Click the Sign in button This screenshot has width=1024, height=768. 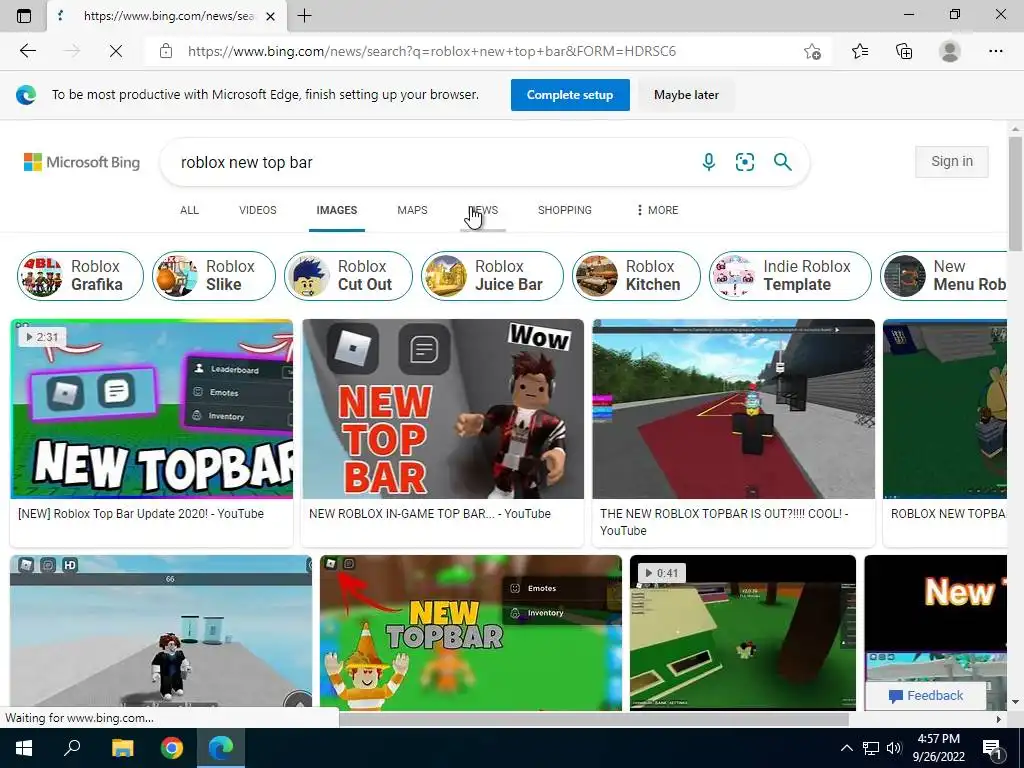pos(952,161)
